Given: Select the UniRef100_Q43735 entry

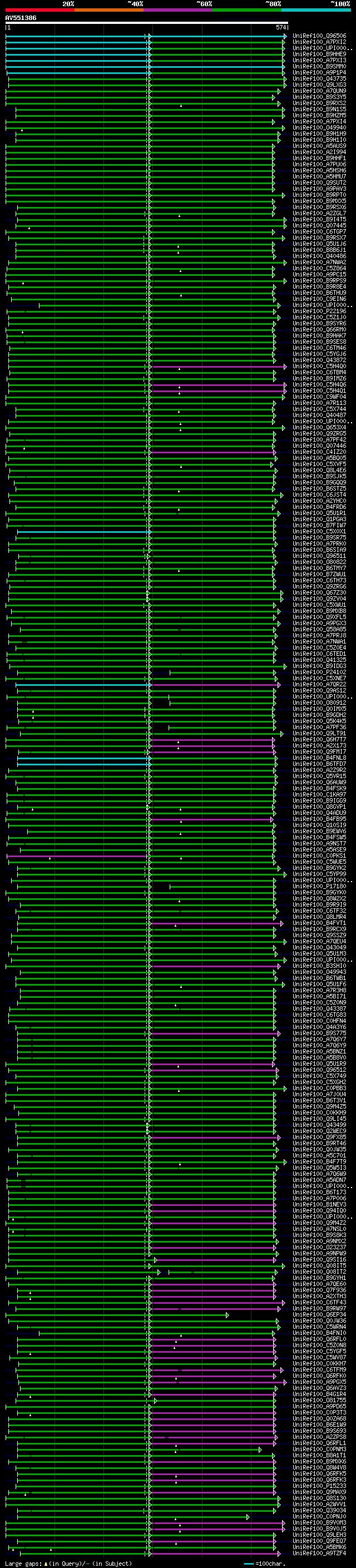Looking at the screenshot, I should pyautogui.click(x=319, y=78).
